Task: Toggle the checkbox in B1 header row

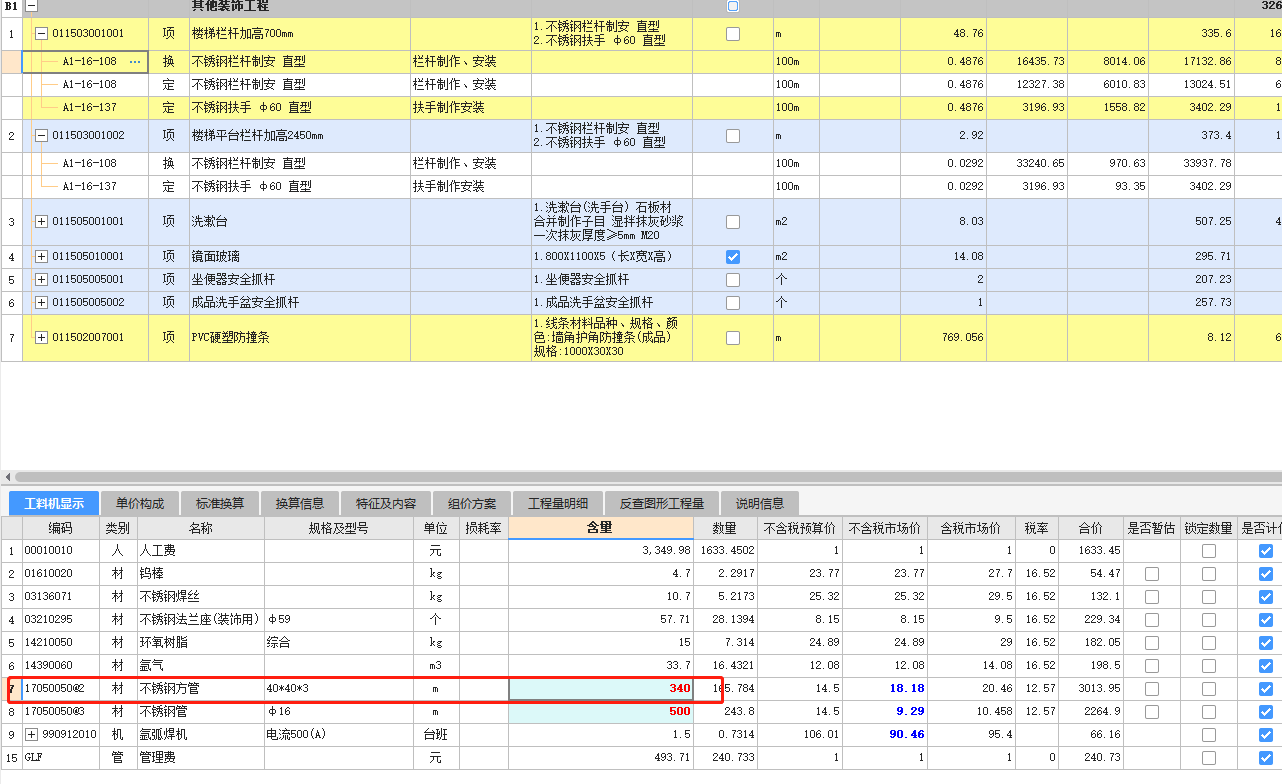Action: pyautogui.click(x=733, y=6)
